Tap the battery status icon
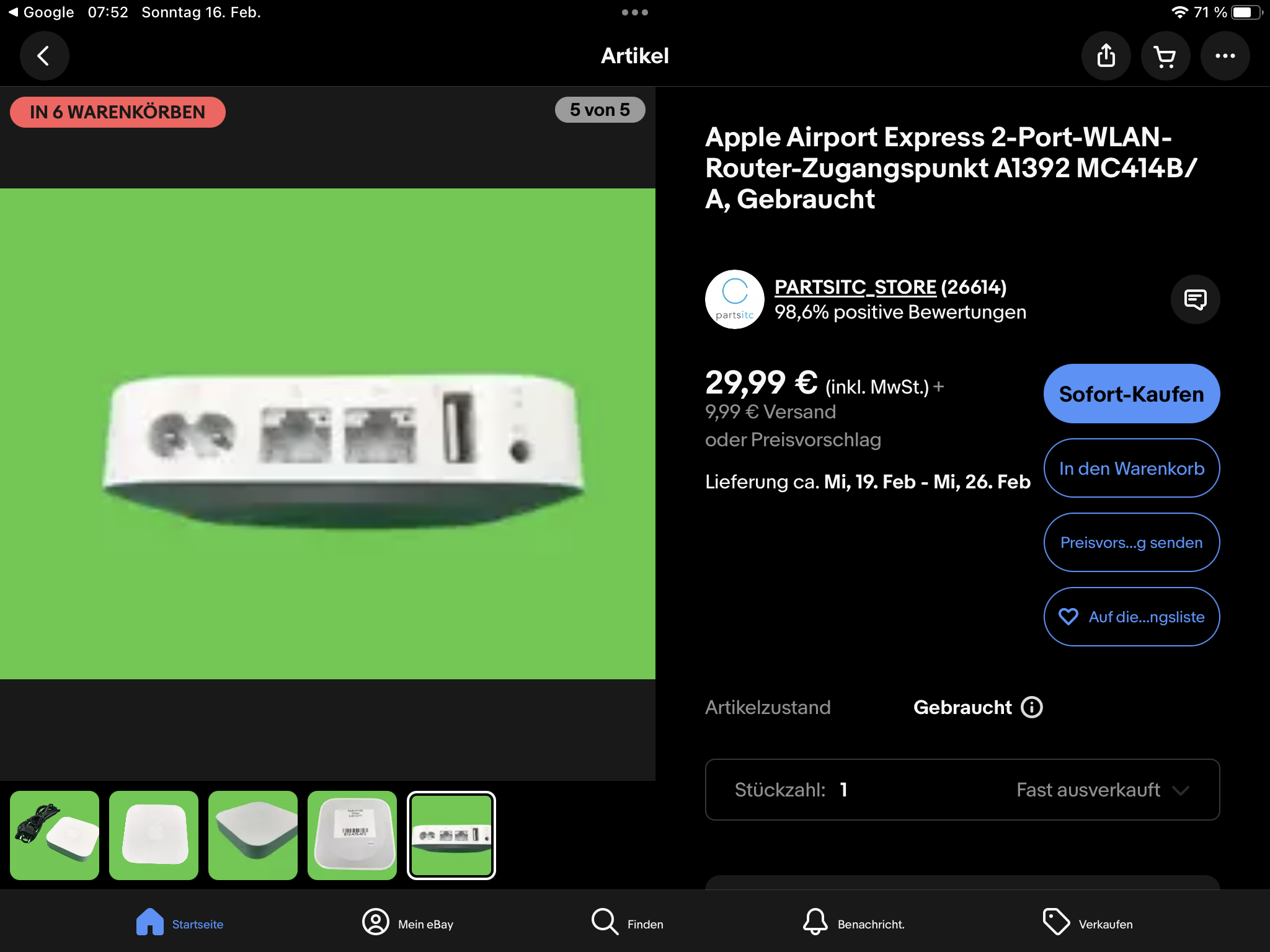 click(1246, 12)
